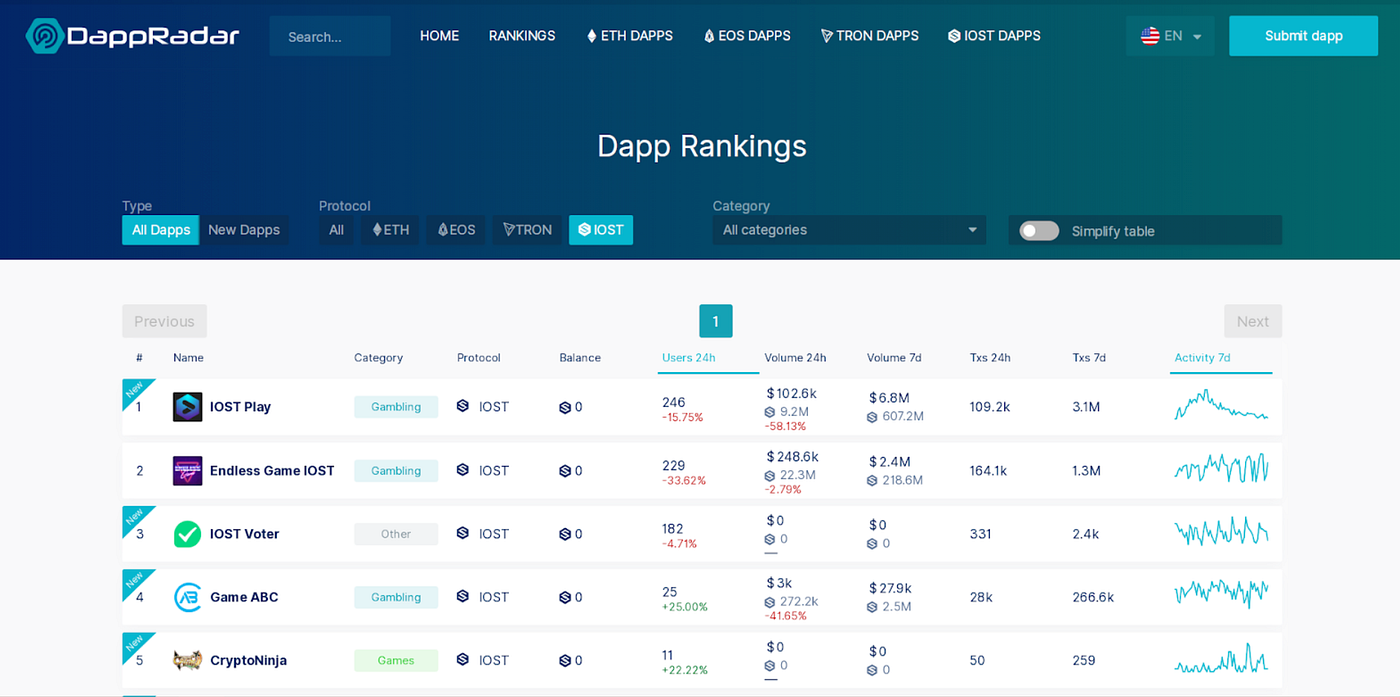Image resolution: width=1400 pixels, height=697 pixels.
Task: Open ETH DAPPS nav item
Action: pos(629,36)
